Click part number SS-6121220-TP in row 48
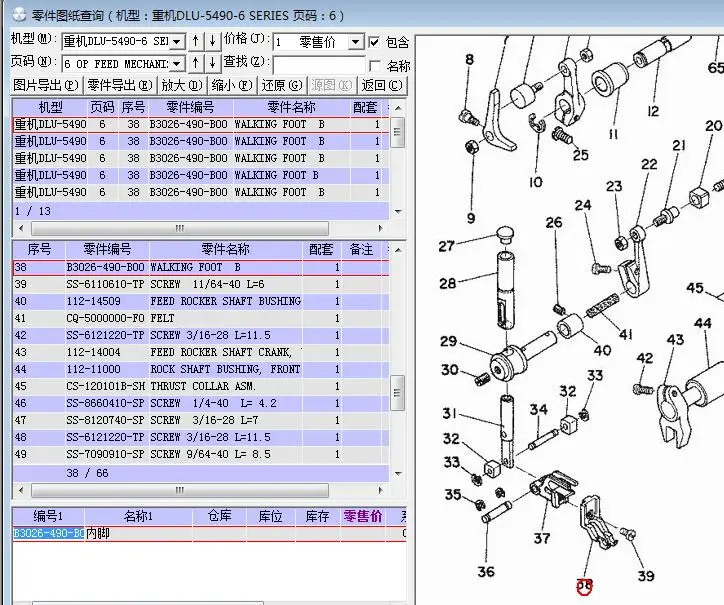 105,437
